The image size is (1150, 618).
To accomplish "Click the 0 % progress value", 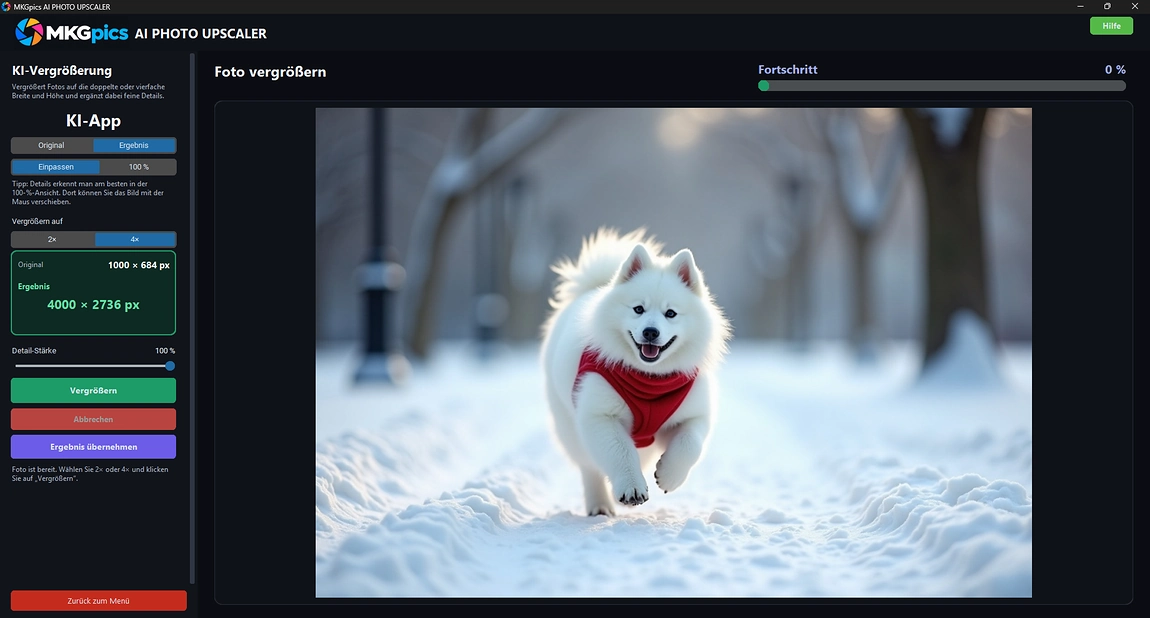I will coord(1115,70).
